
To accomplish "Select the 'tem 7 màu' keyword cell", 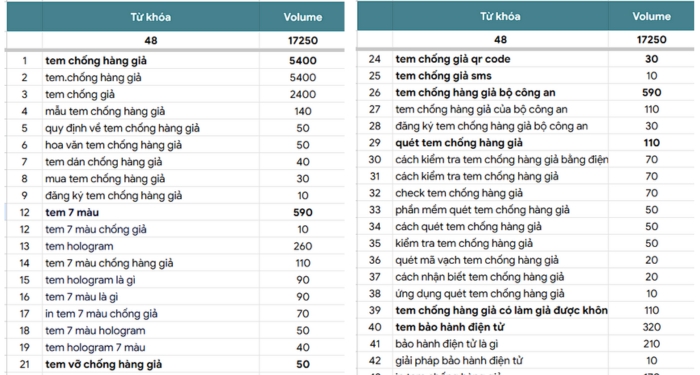I will pyautogui.click(x=151, y=212).
